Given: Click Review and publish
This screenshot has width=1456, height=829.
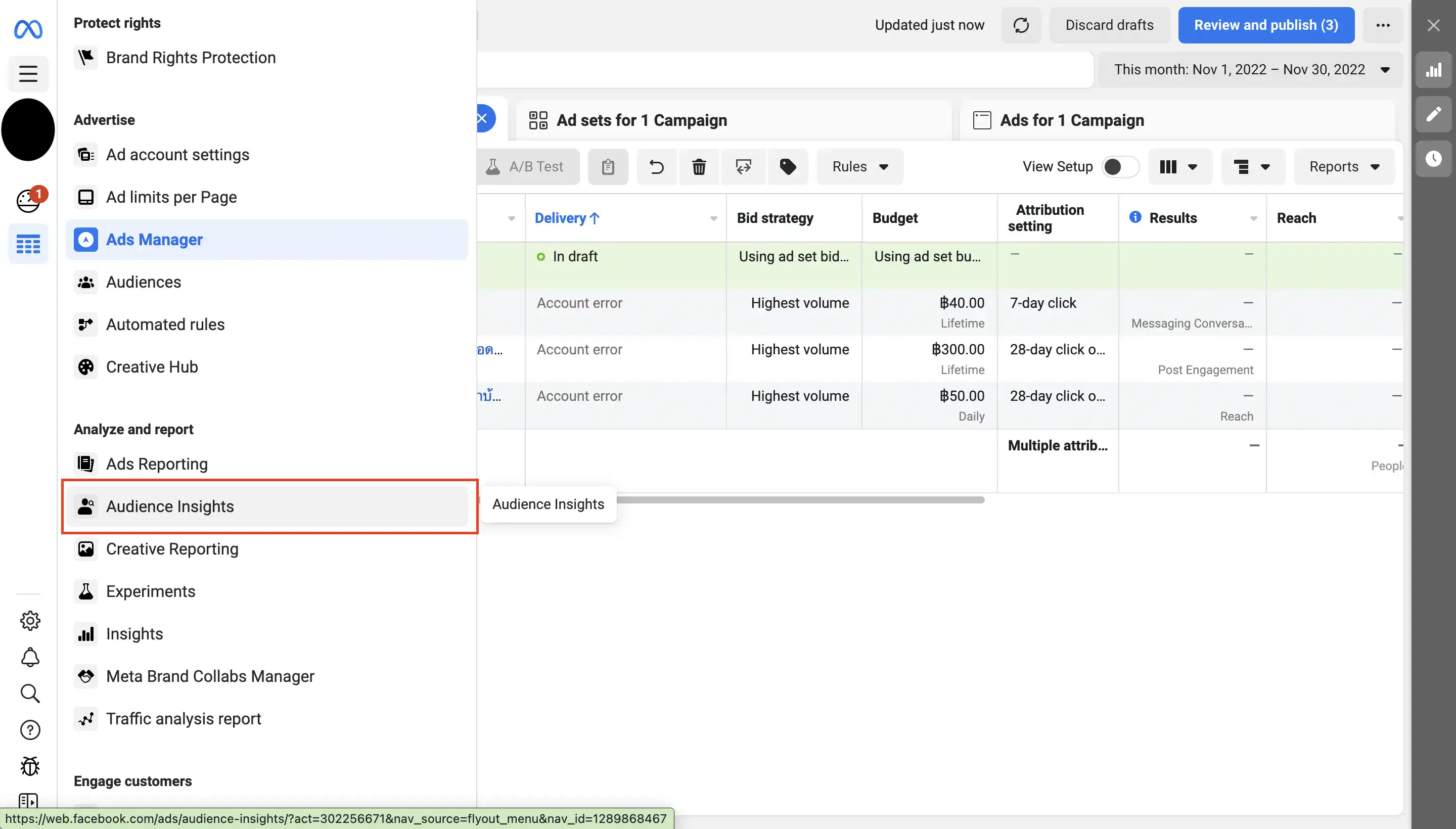Looking at the screenshot, I should pos(1265,25).
